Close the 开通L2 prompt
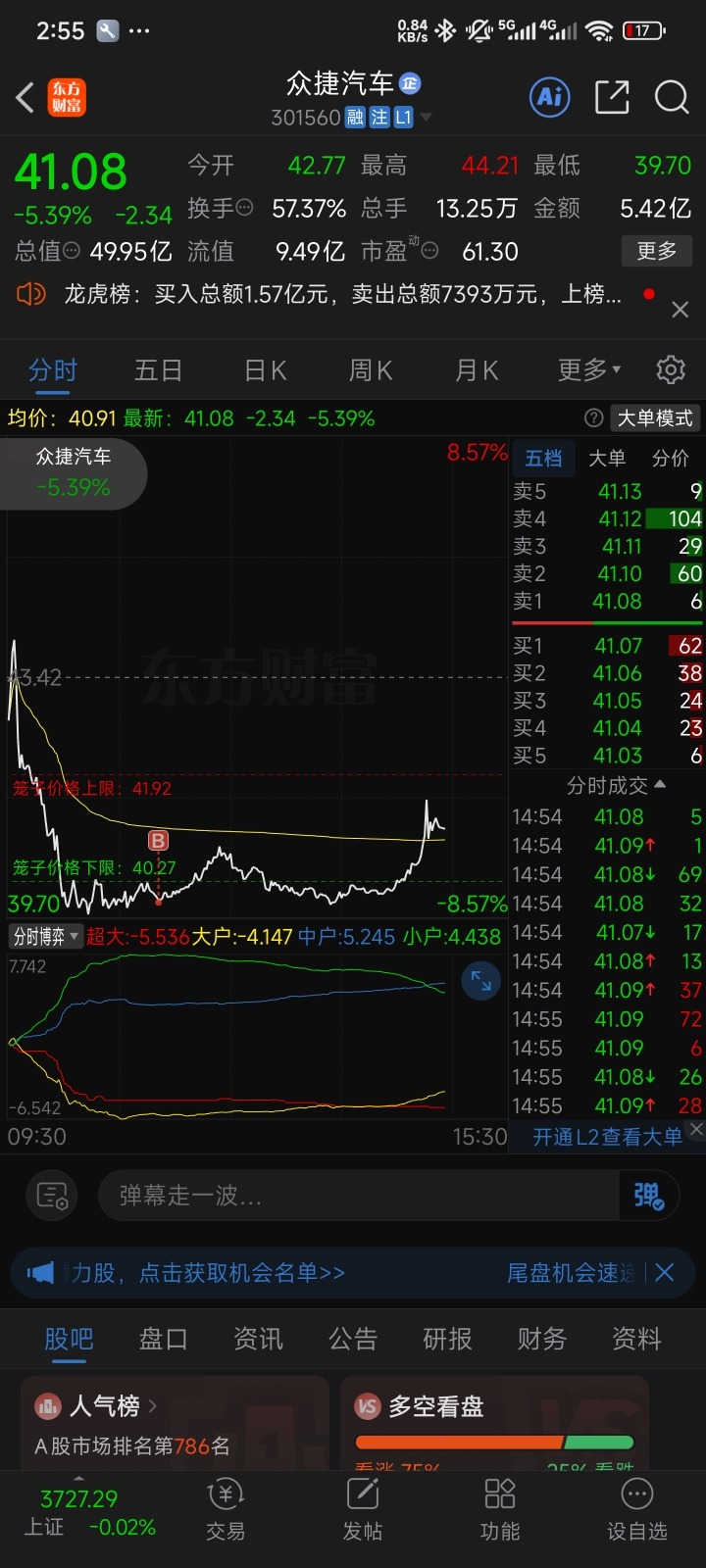The height and width of the screenshot is (1568, 706). (696, 1129)
